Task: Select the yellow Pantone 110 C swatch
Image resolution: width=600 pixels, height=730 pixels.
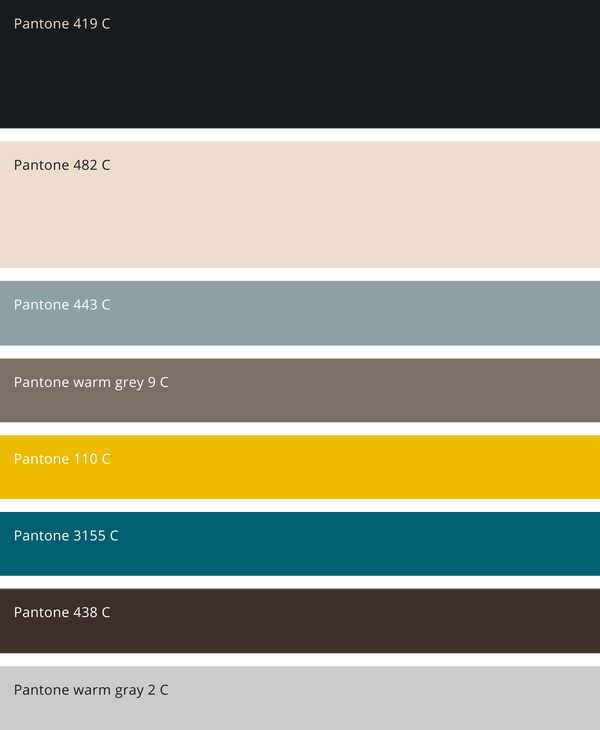Action: tap(300, 467)
